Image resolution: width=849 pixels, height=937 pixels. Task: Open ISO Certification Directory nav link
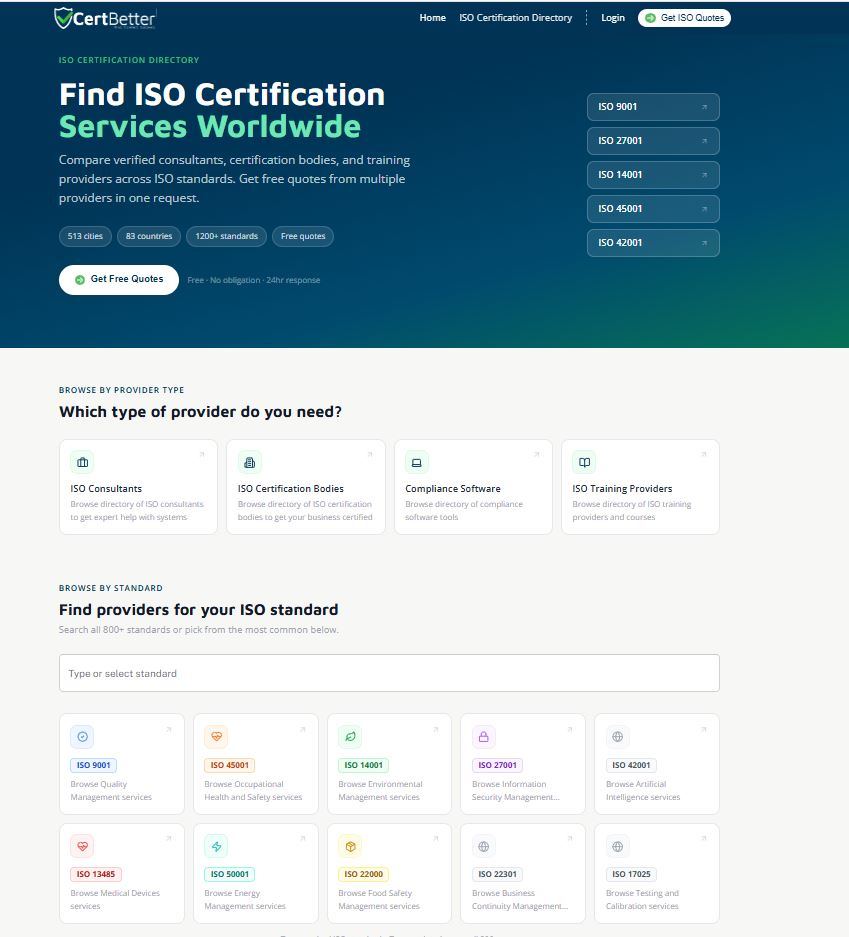[516, 18]
